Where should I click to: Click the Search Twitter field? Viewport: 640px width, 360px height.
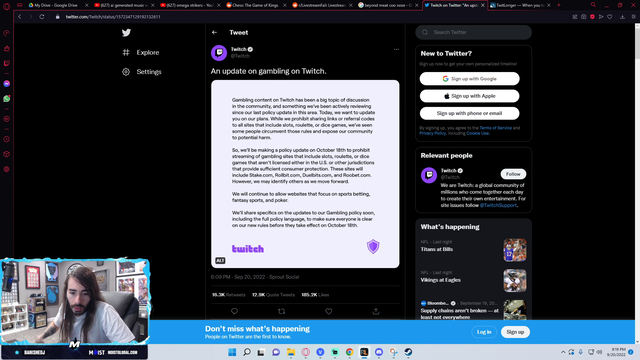point(473,32)
